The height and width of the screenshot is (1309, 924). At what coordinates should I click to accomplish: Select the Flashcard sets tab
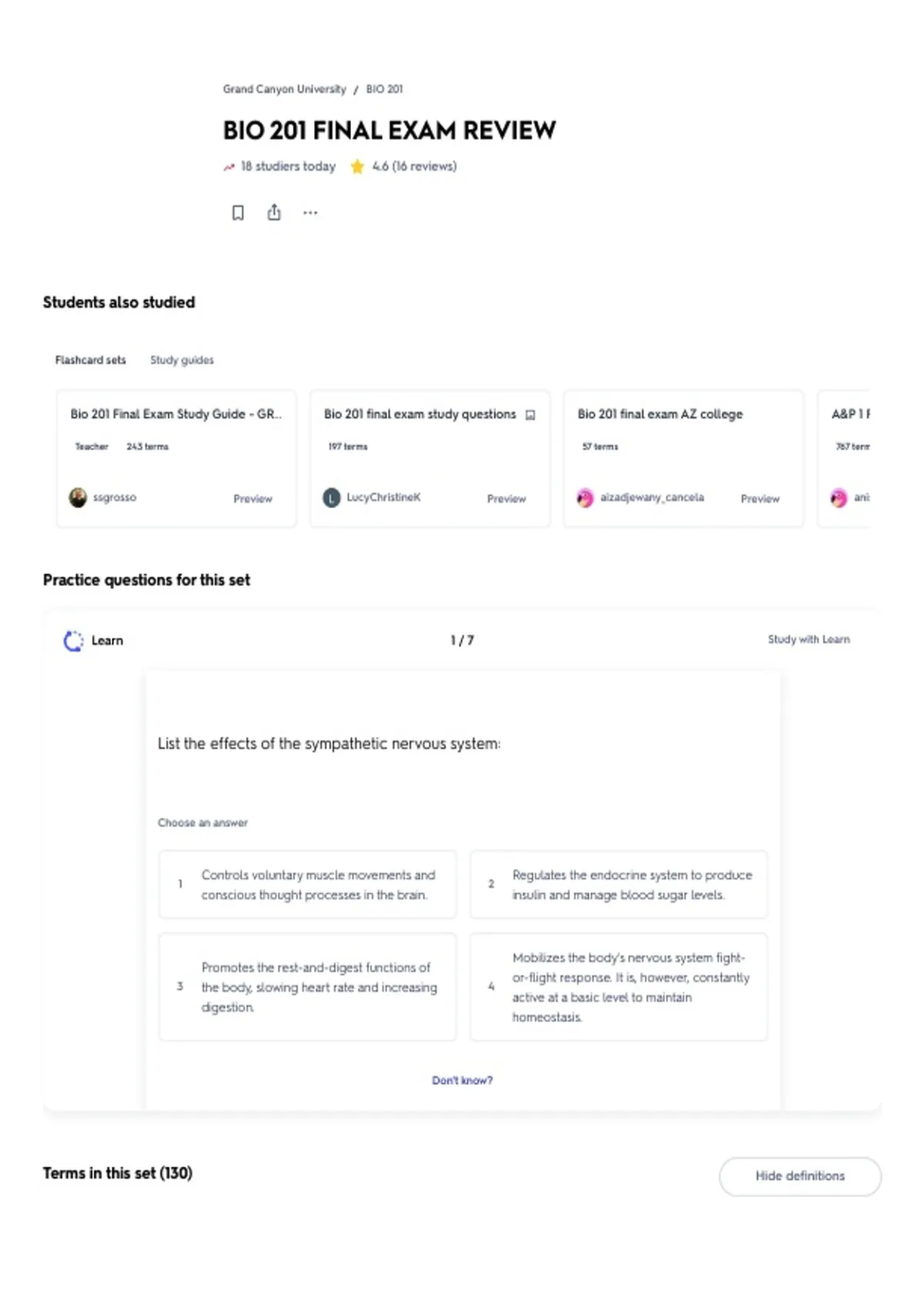90,360
